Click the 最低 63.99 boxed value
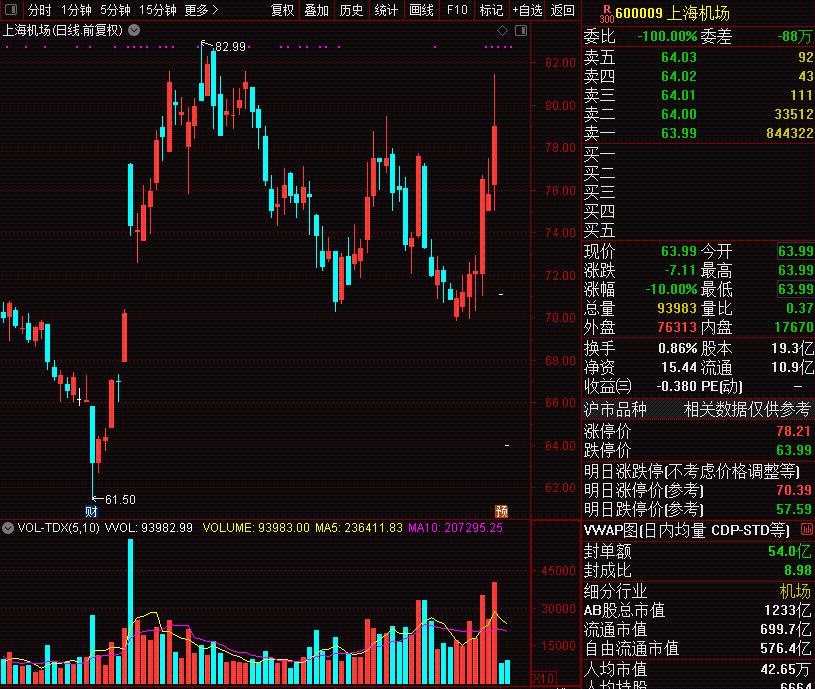815x689 pixels. [x=795, y=289]
